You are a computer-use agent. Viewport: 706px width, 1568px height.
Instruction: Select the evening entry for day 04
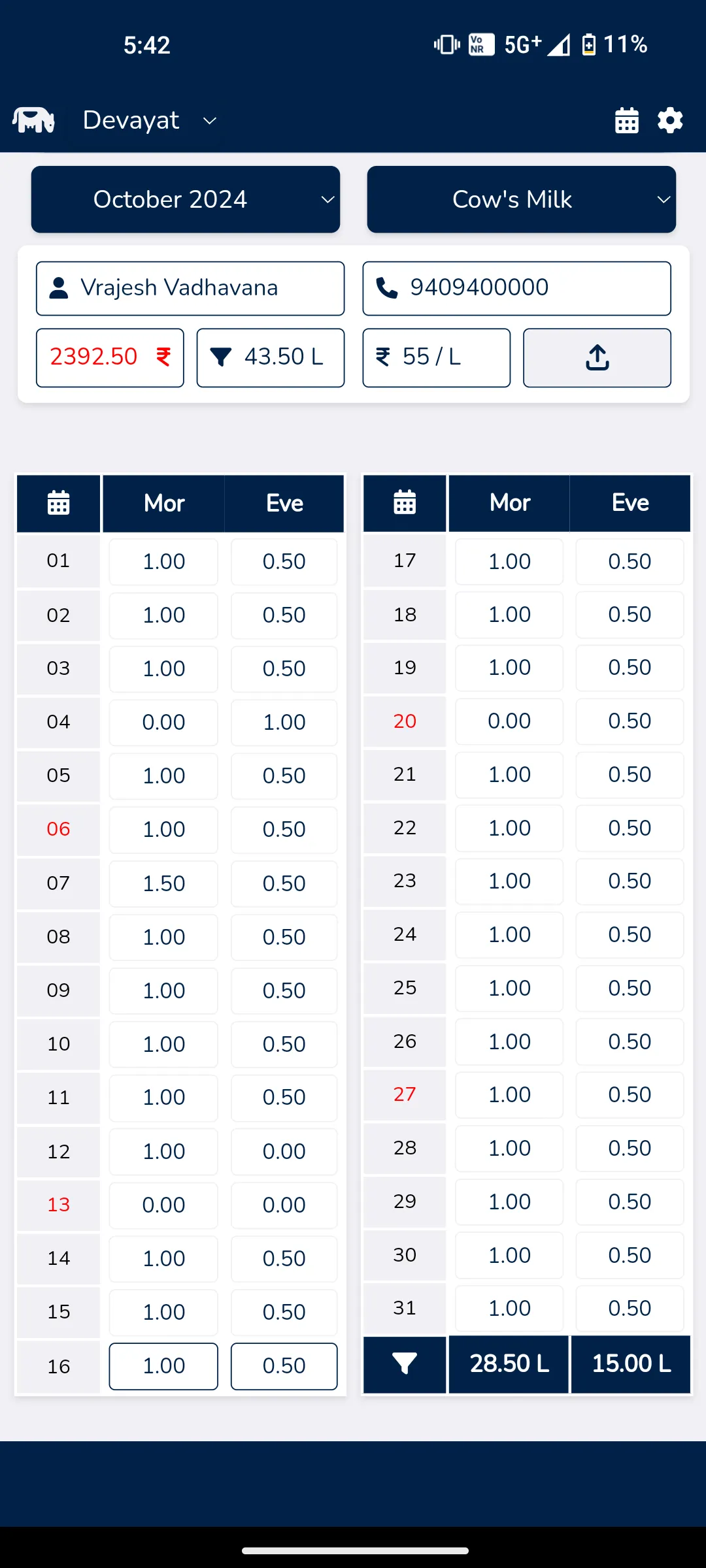coord(284,723)
